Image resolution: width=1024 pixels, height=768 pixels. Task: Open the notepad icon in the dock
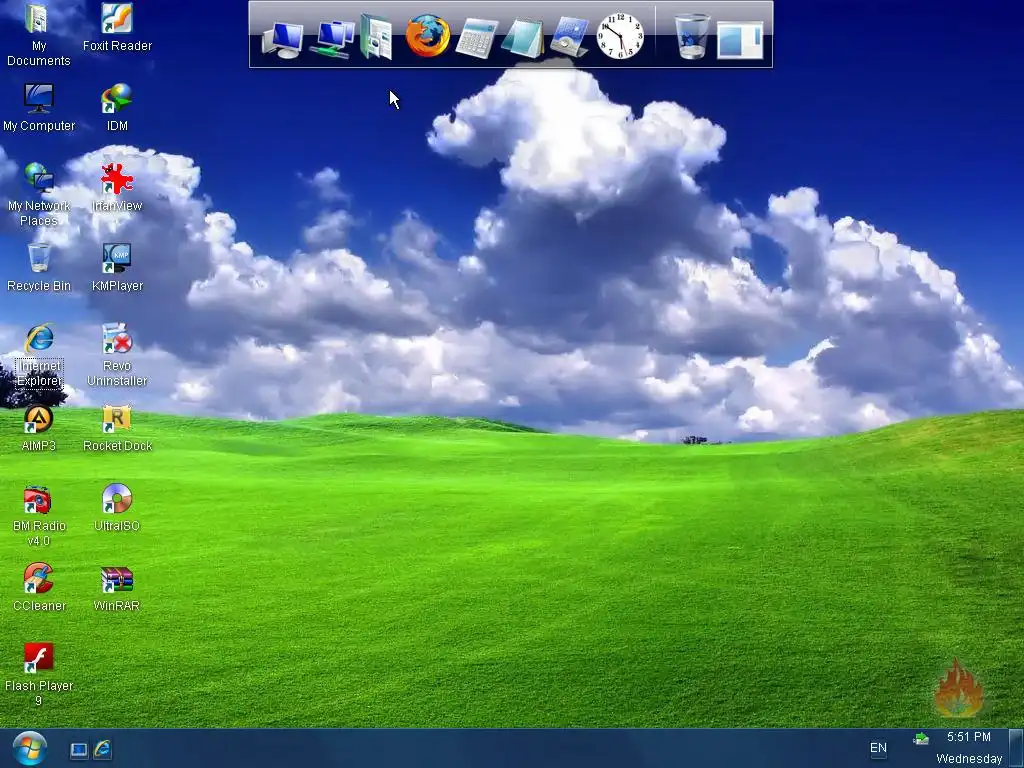523,38
